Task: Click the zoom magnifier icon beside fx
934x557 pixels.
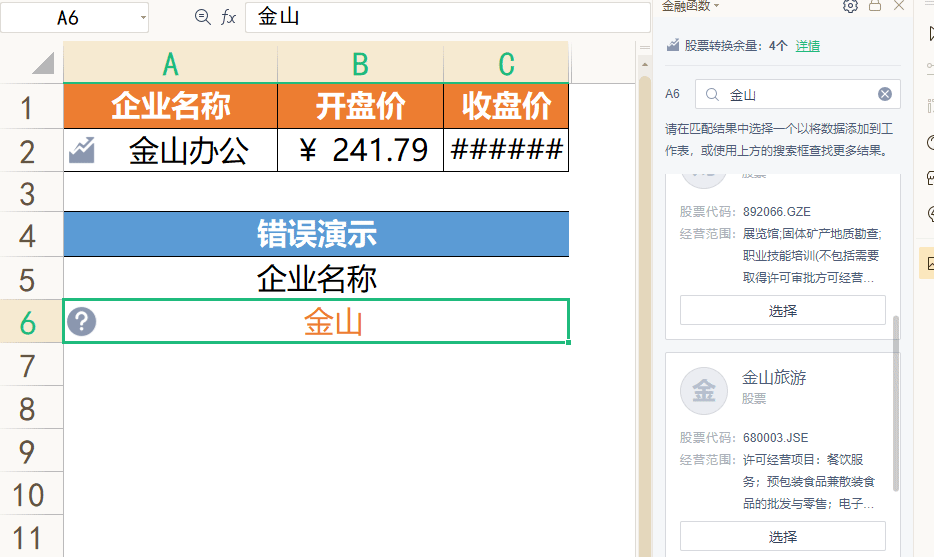Action: pos(203,17)
